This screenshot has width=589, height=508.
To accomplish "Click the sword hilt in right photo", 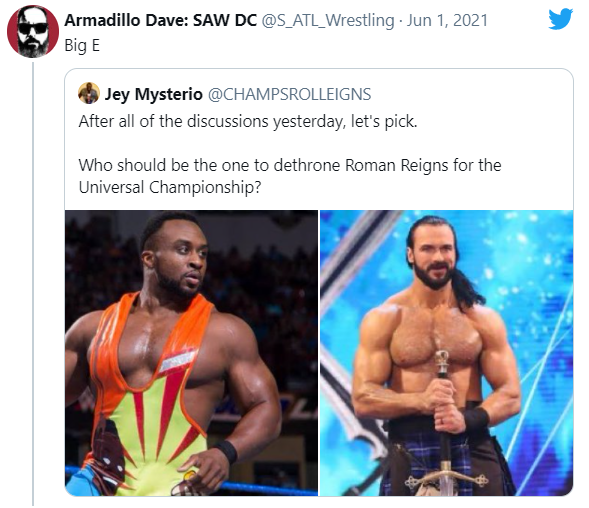I will [x=443, y=363].
